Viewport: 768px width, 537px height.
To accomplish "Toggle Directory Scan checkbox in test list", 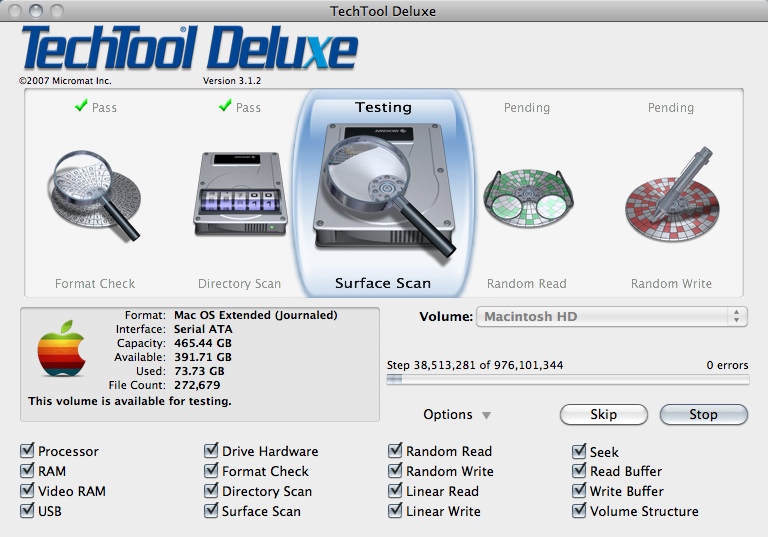I will (x=211, y=491).
